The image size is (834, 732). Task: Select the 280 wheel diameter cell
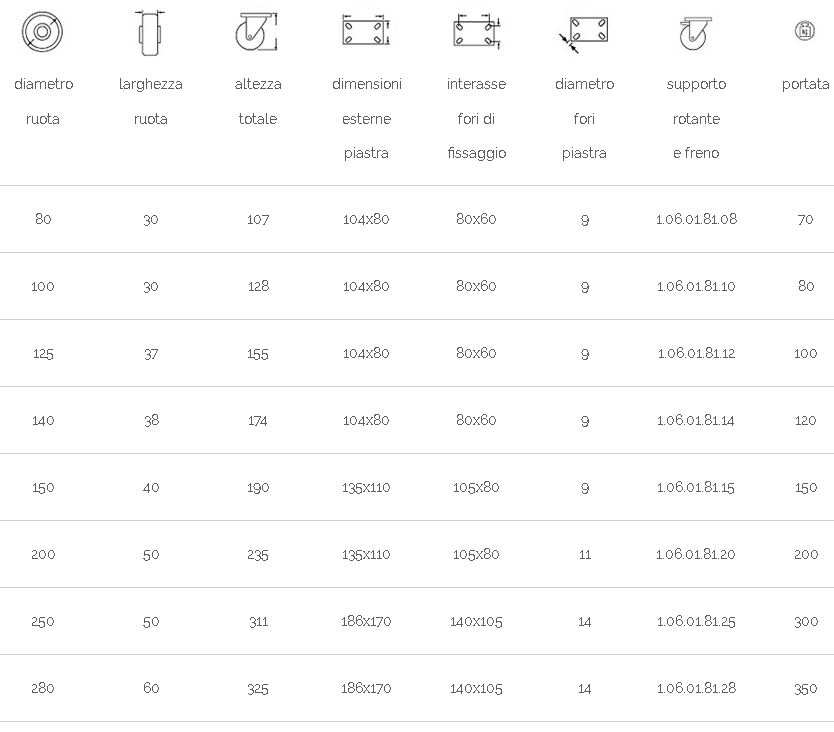pos(43,688)
